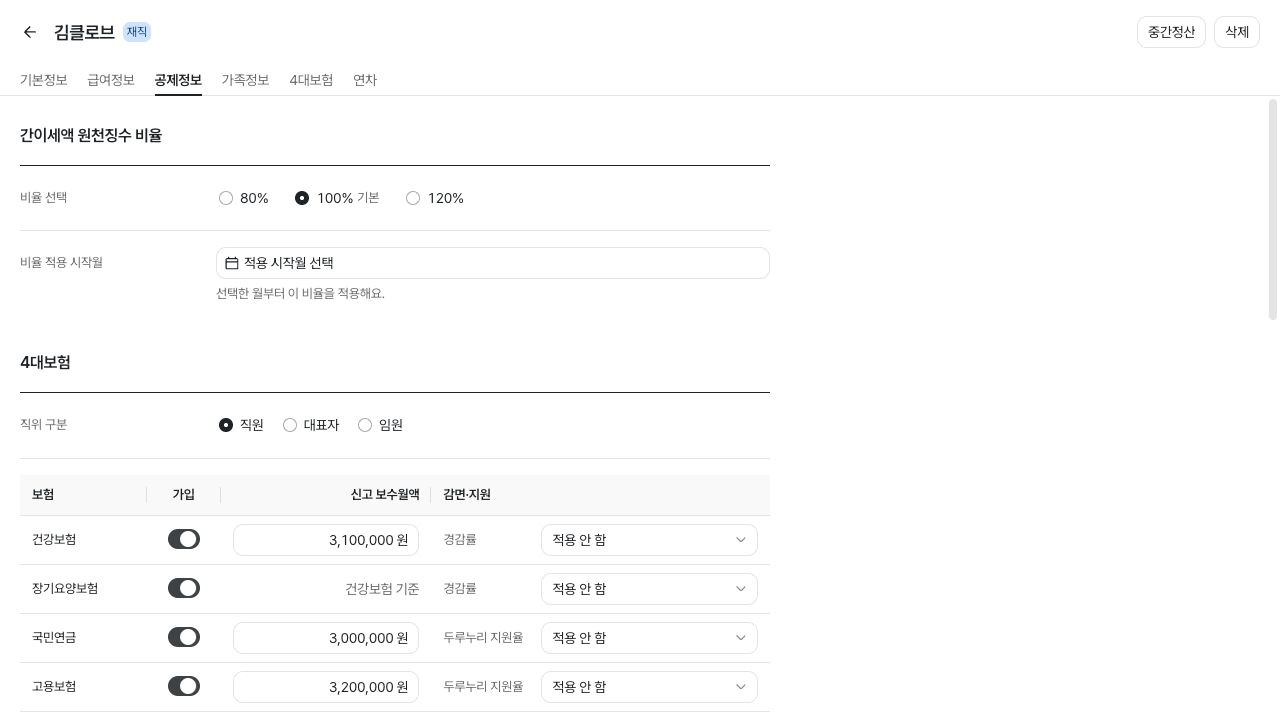Click the 장기요양보험 row label
Image resolution: width=1280 pixels, height=720 pixels.
click(65, 589)
